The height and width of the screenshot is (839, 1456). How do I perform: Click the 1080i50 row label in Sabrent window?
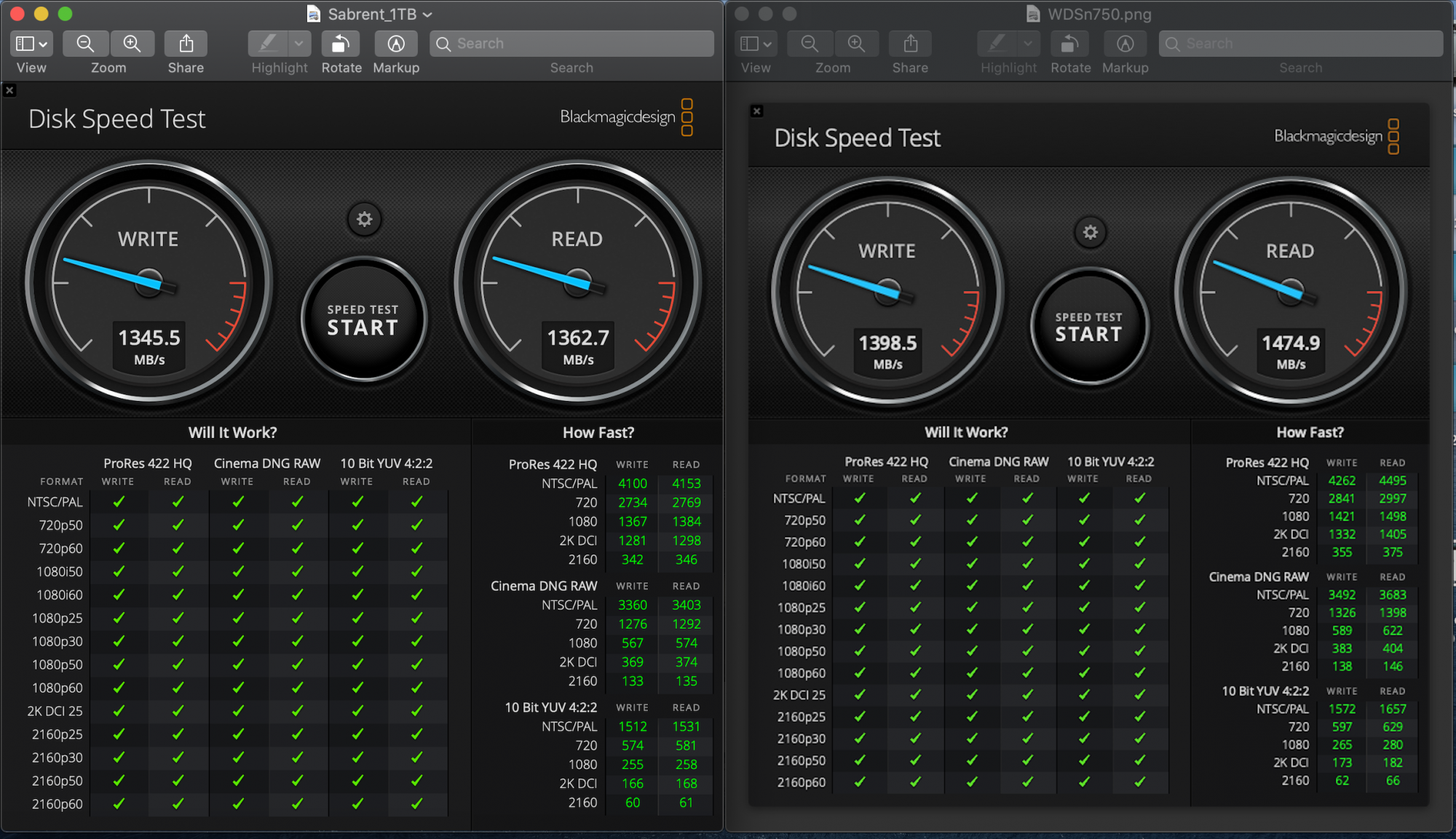[60, 571]
